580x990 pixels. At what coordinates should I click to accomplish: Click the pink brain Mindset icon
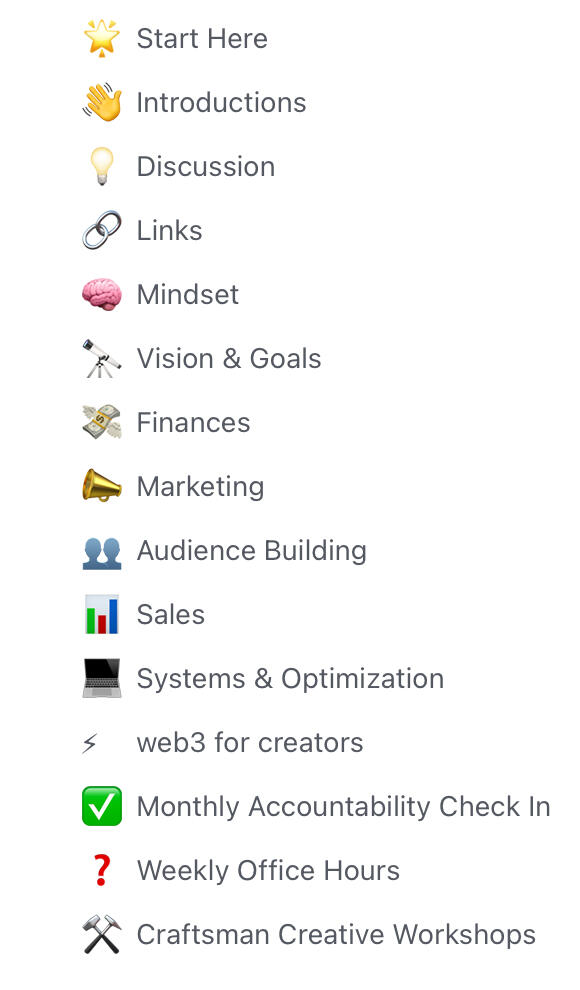pyautogui.click(x=102, y=294)
